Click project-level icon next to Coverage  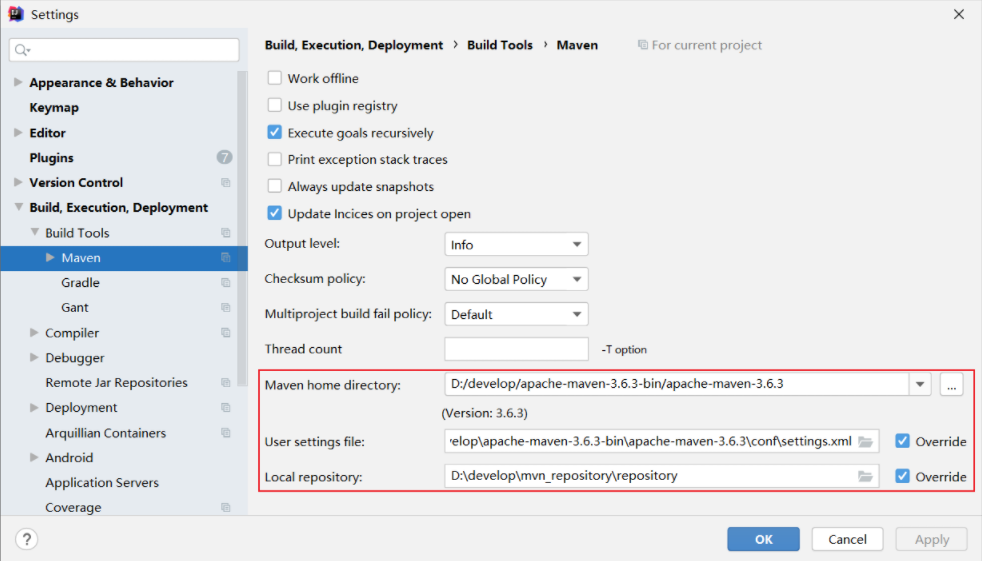click(x=225, y=507)
